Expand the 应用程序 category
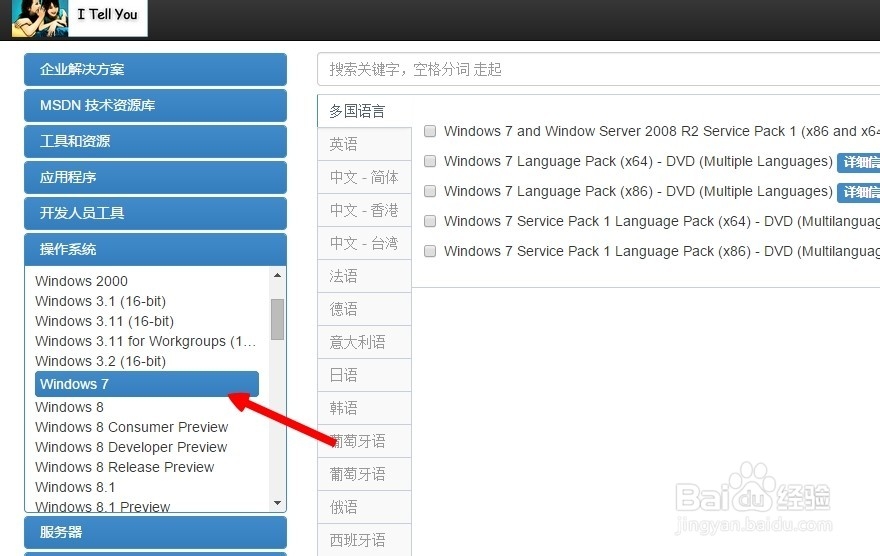Viewport: 880px width, 556px height. (x=155, y=177)
